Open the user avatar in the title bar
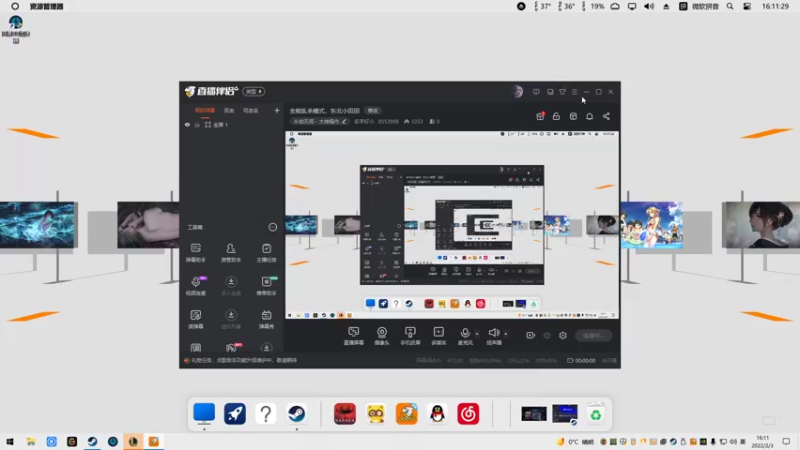 [x=517, y=92]
